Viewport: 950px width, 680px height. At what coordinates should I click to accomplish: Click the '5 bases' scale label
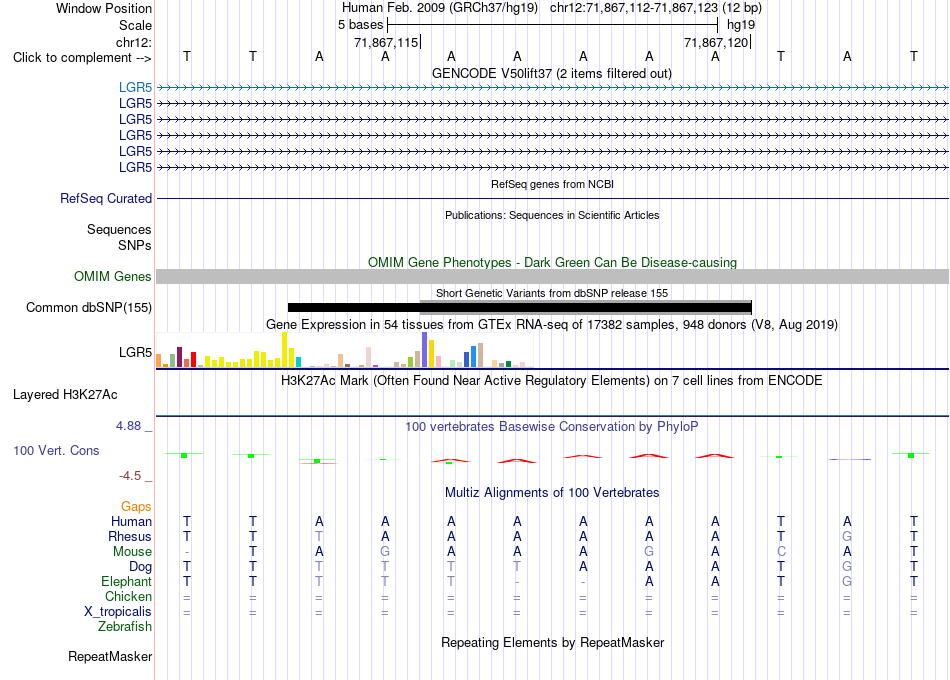[x=360, y=25]
